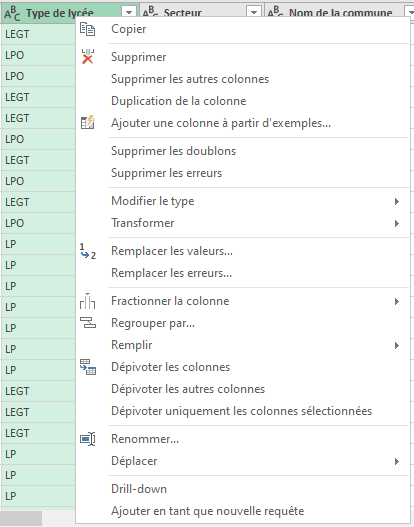Click the Regrouper par group icon
Image resolution: width=414 pixels, height=527 pixels.
pos(88,323)
